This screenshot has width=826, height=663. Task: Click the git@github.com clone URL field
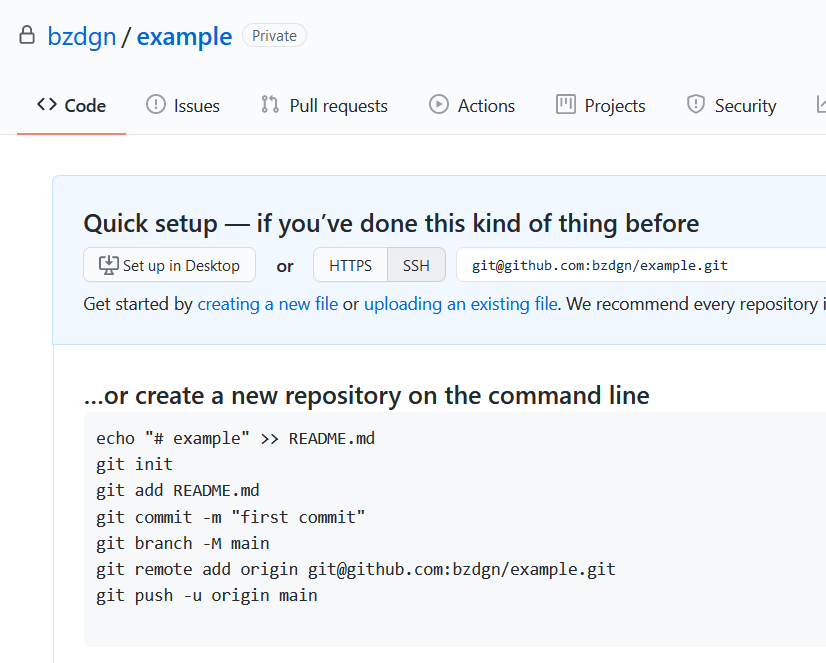coord(641,265)
